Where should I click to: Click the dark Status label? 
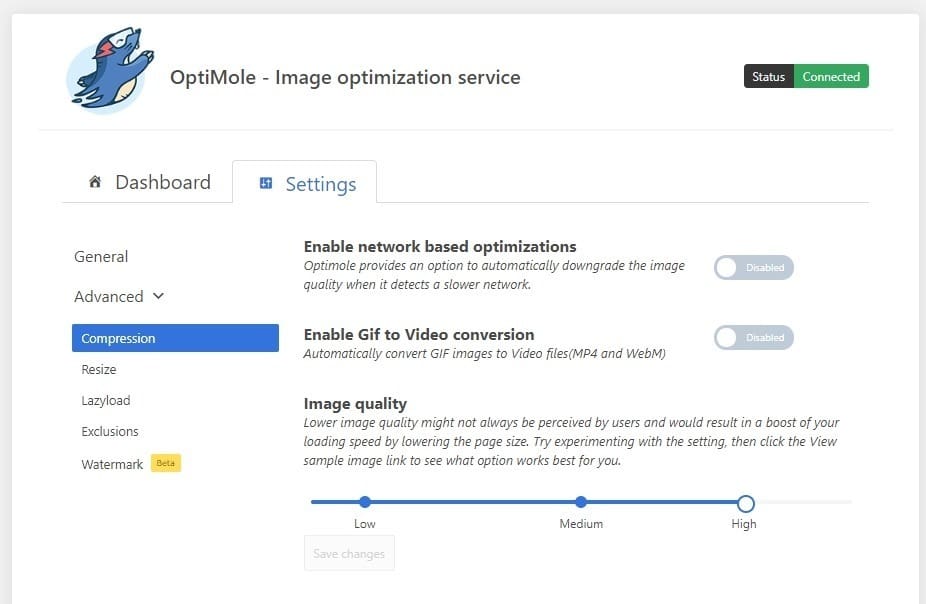point(768,76)
